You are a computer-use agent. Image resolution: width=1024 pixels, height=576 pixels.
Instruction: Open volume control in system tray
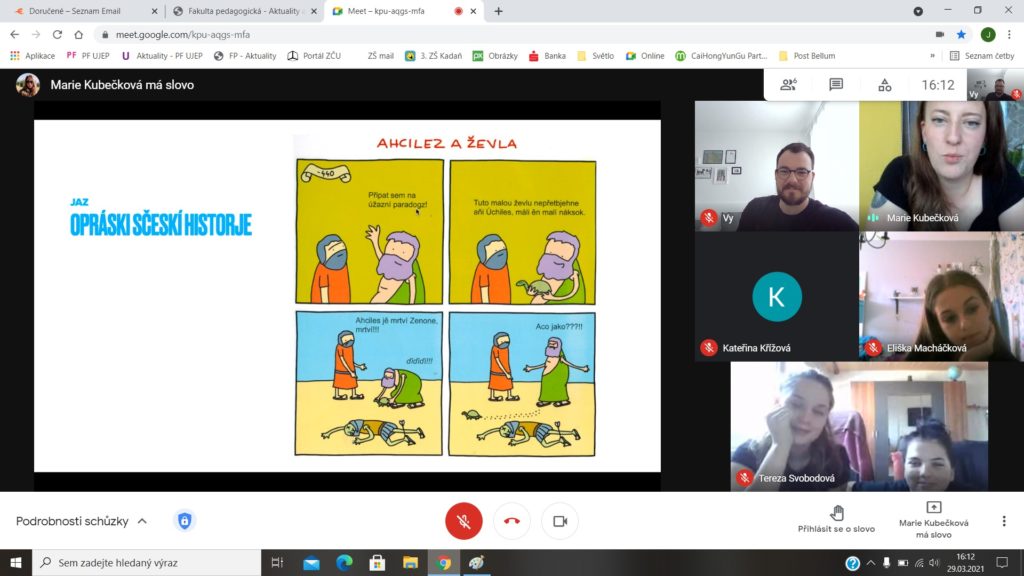tap(935, 562)
